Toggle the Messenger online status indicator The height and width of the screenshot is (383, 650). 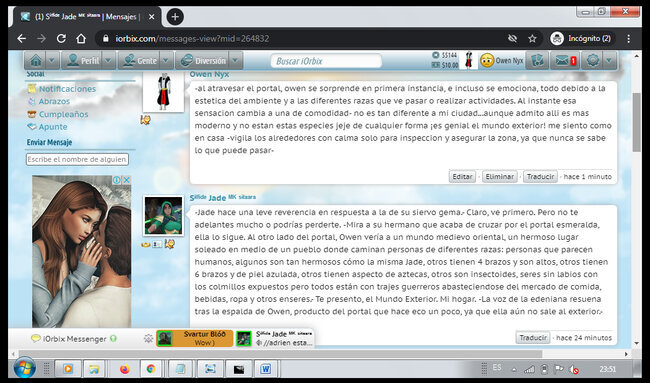(114, 339)
